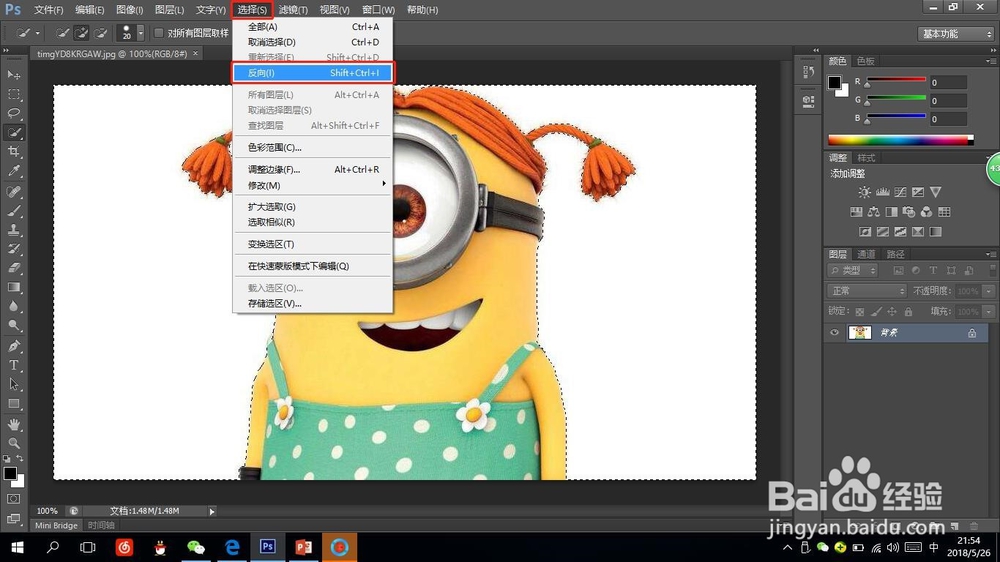Select the Crop tool

13,152
